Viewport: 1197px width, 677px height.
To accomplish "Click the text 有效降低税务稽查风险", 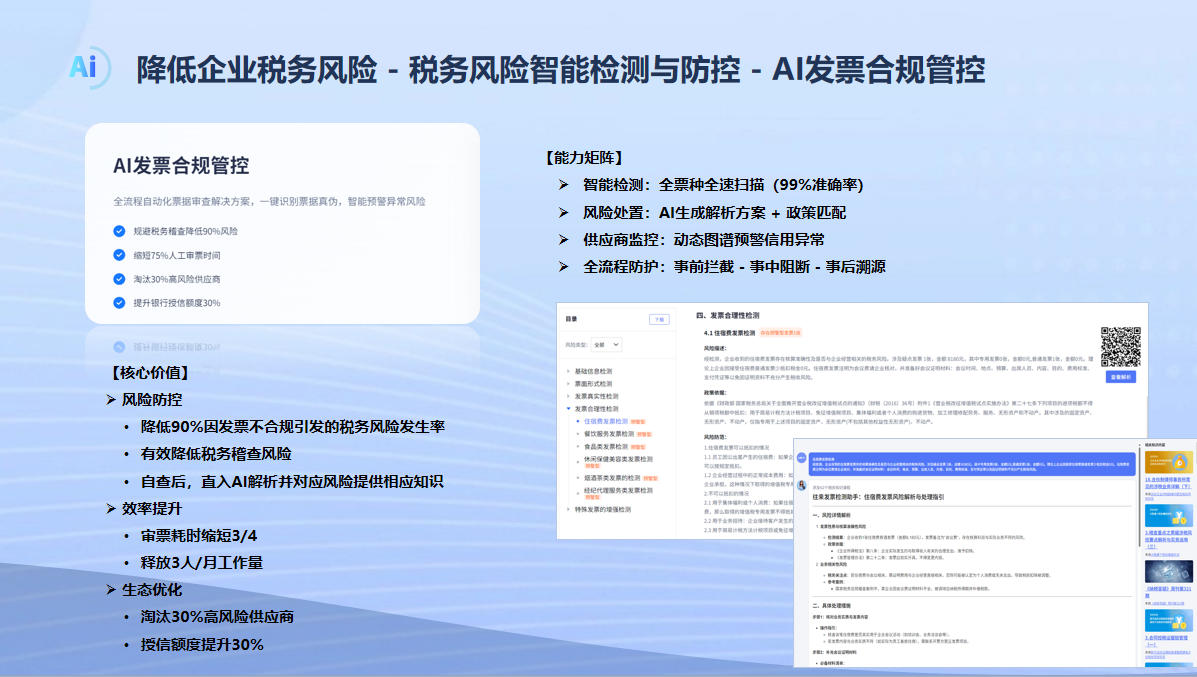I will [x=216, y=454].
